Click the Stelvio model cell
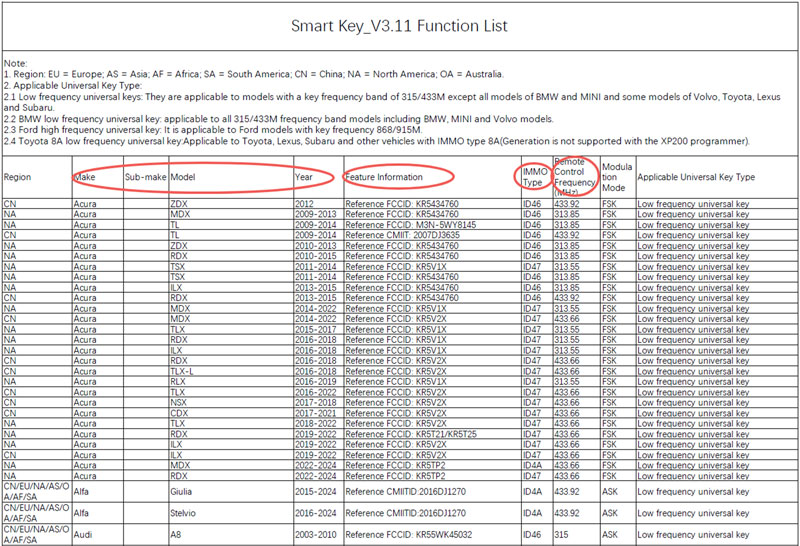Screen dimensions: 800x546 point(184,513)
